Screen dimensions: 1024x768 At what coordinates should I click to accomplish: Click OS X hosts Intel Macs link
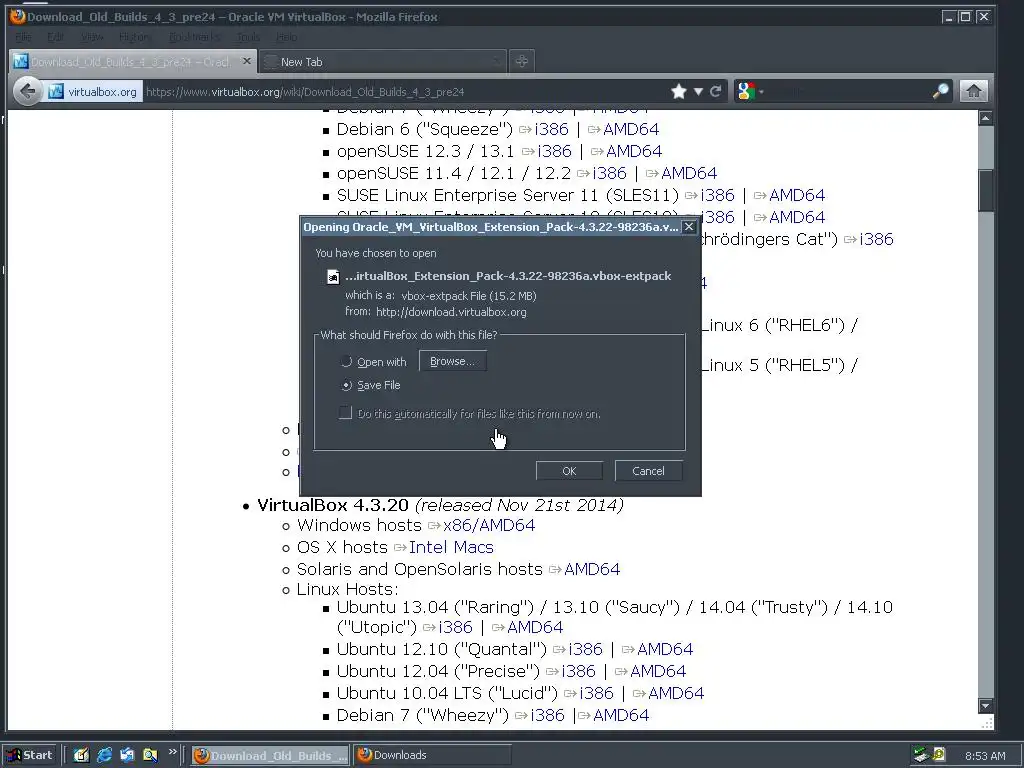pyautogui.click(x=451, y=547)
